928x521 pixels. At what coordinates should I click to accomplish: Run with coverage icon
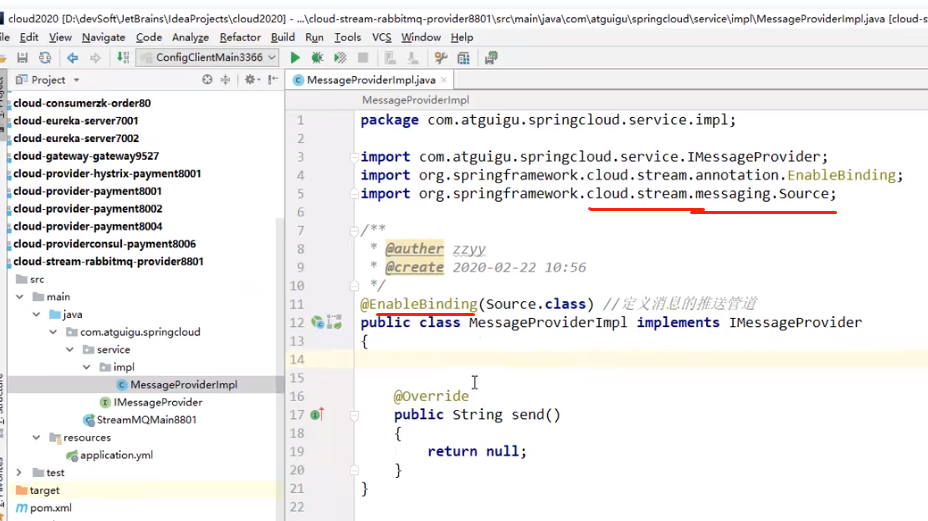click(340, 57)
